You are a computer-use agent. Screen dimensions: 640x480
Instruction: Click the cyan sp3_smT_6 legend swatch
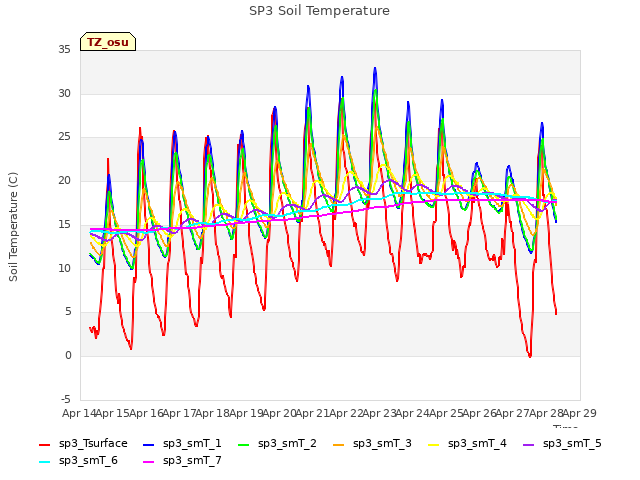tap(44, 462)
